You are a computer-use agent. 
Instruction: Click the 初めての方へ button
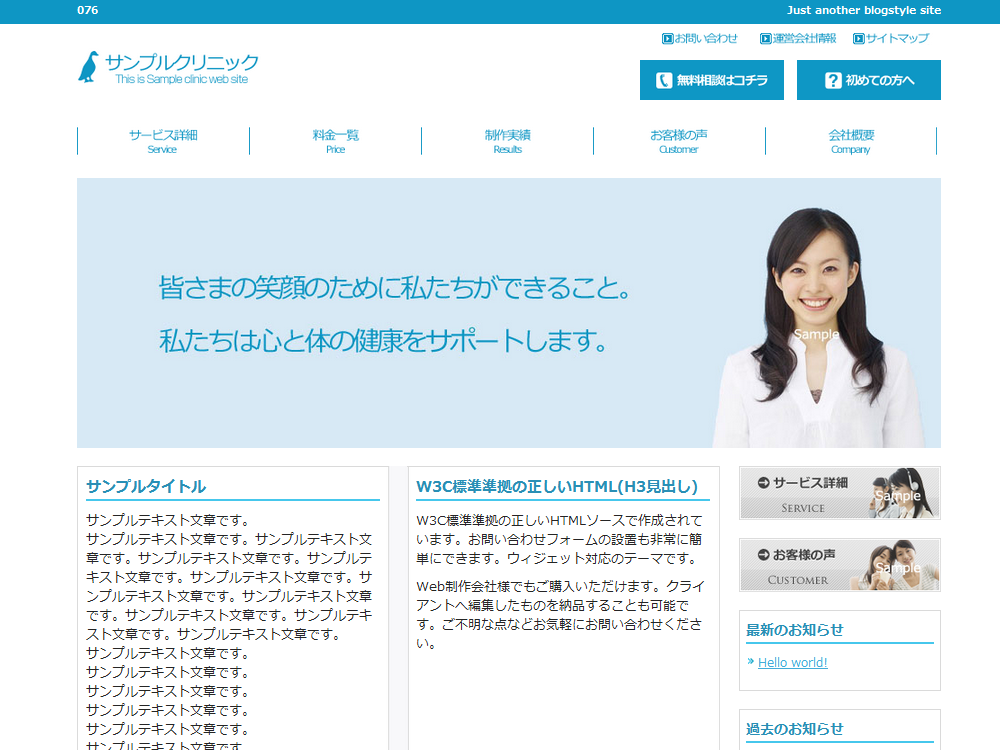869,80
